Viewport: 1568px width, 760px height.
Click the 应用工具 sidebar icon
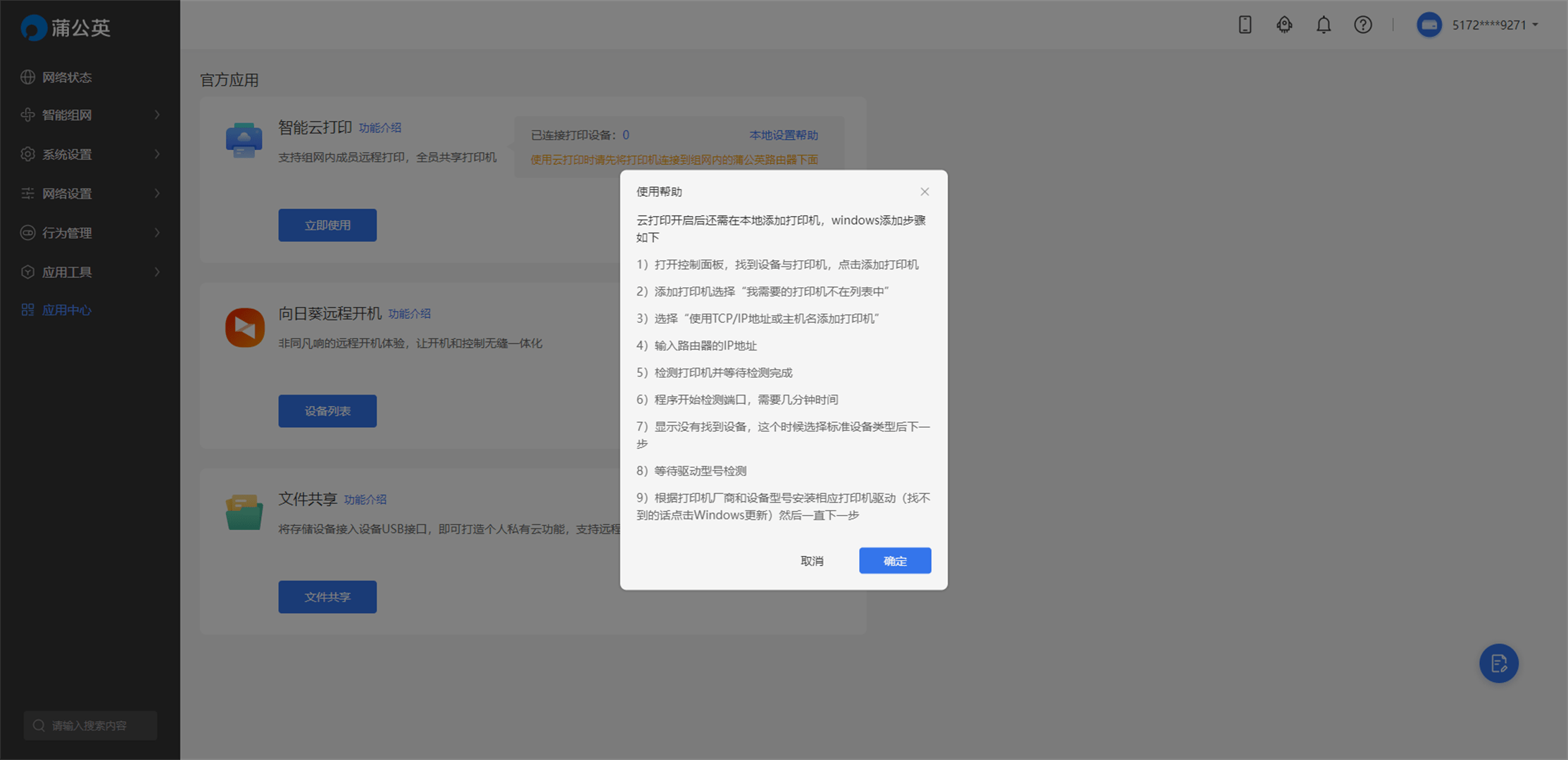click(27, 272)
